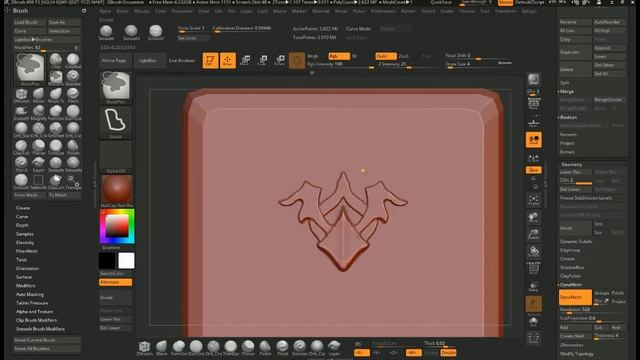This screenshot has height=360, width=640.
Task: Click the first Smooth brush icon at top
Action: click(106, 32)
